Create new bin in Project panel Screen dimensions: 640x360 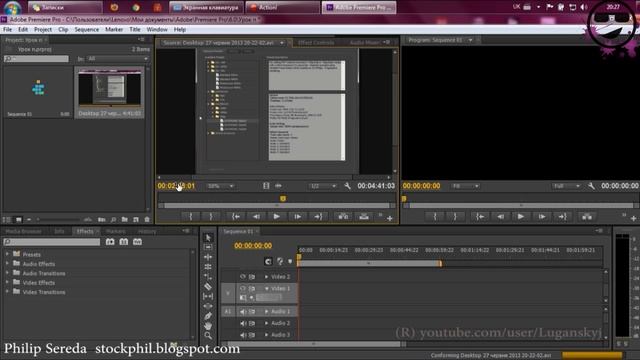[x=124, y=220]
